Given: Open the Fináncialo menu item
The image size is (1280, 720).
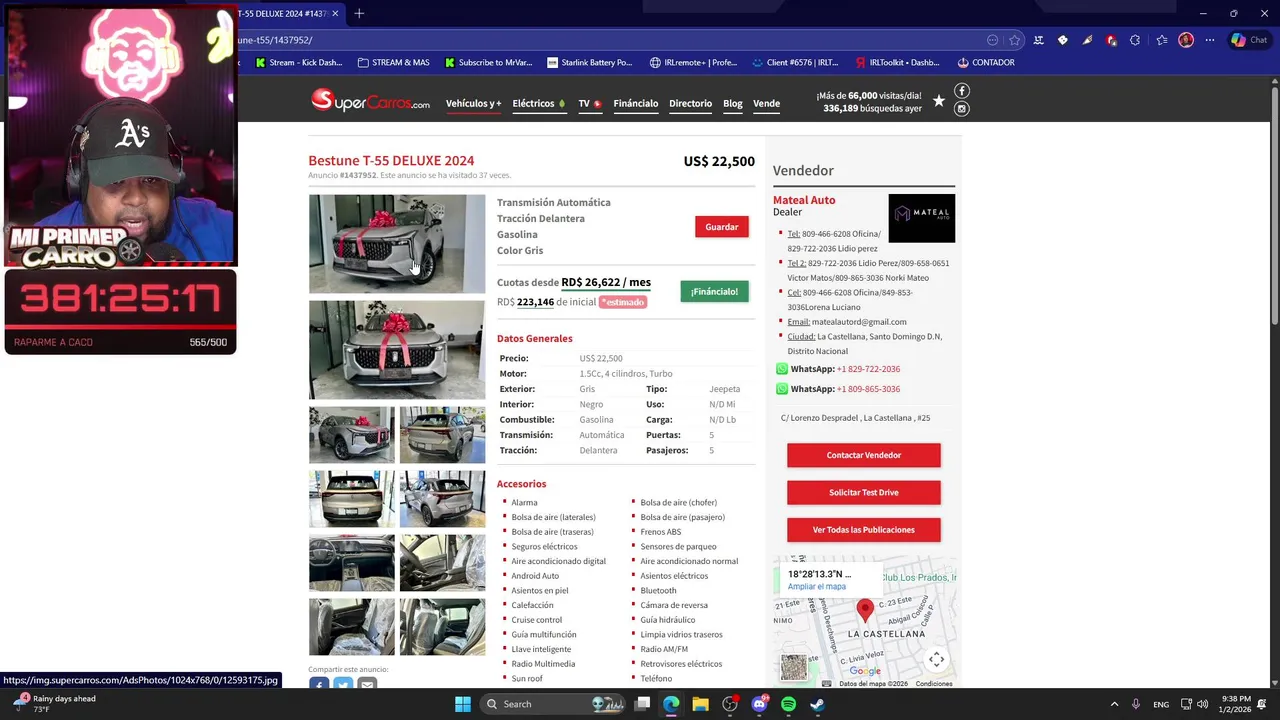Looking at the screenshot, I should 636,103.
